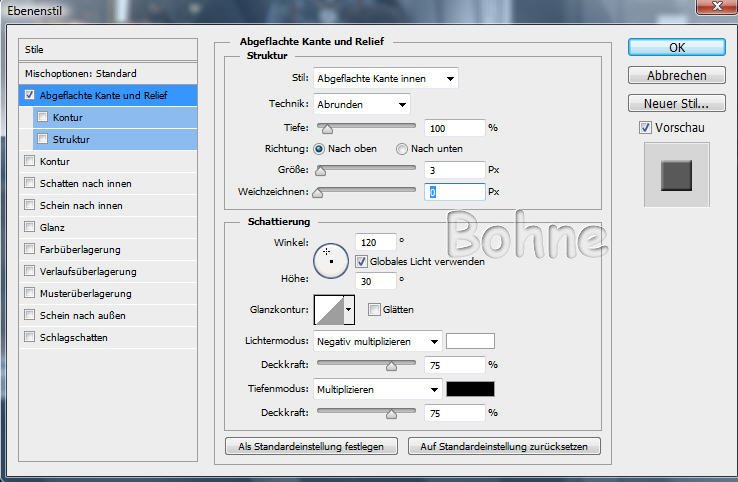Click the angle dial for Winkel
The image size is (738, 482).
[x=329, y=260]
